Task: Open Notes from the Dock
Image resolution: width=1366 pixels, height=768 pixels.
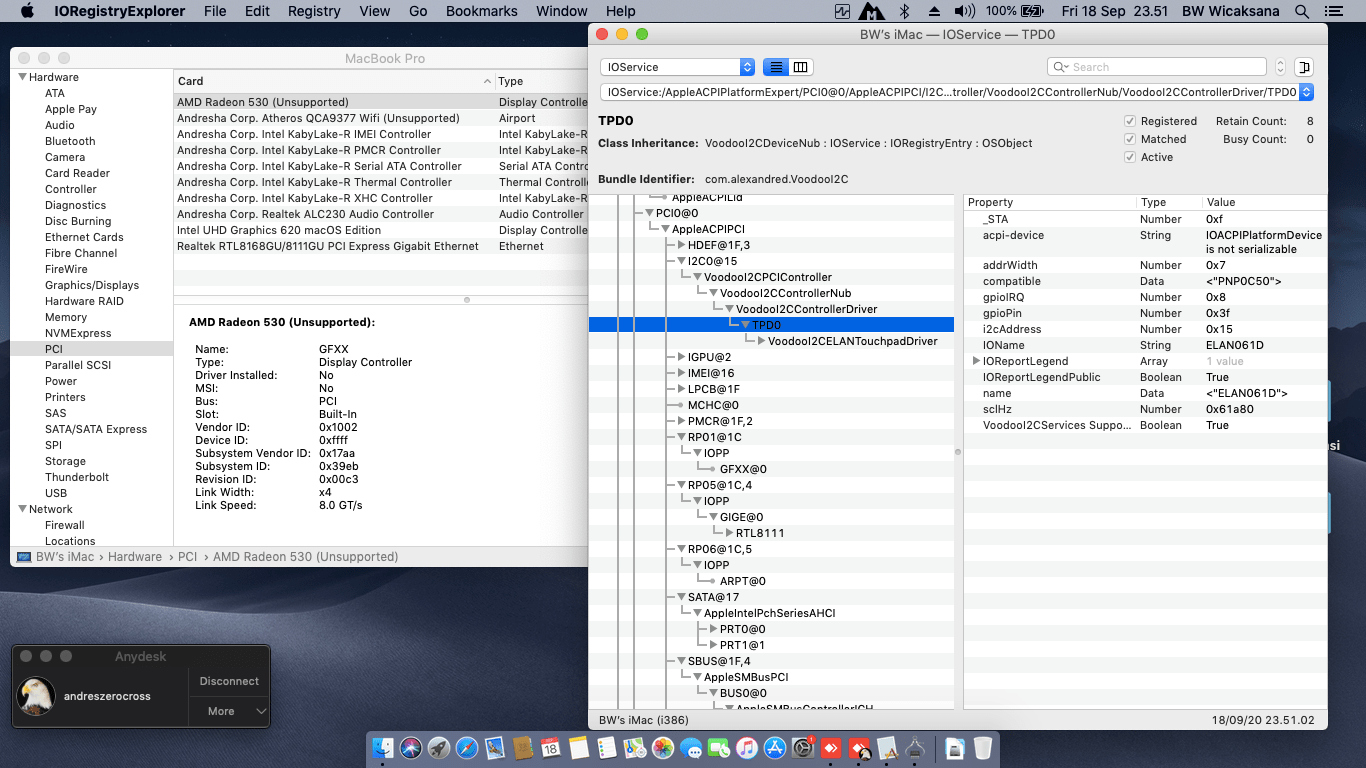Action: 579,747
